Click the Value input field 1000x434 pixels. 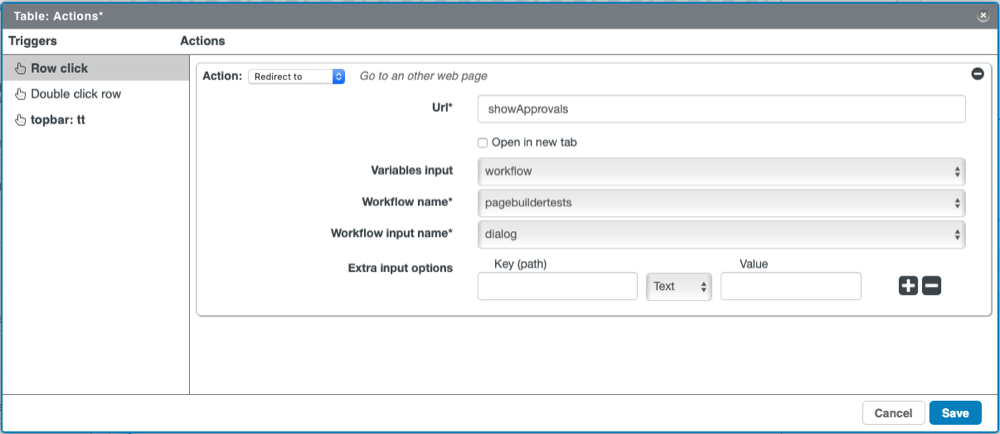pos(791,286)
